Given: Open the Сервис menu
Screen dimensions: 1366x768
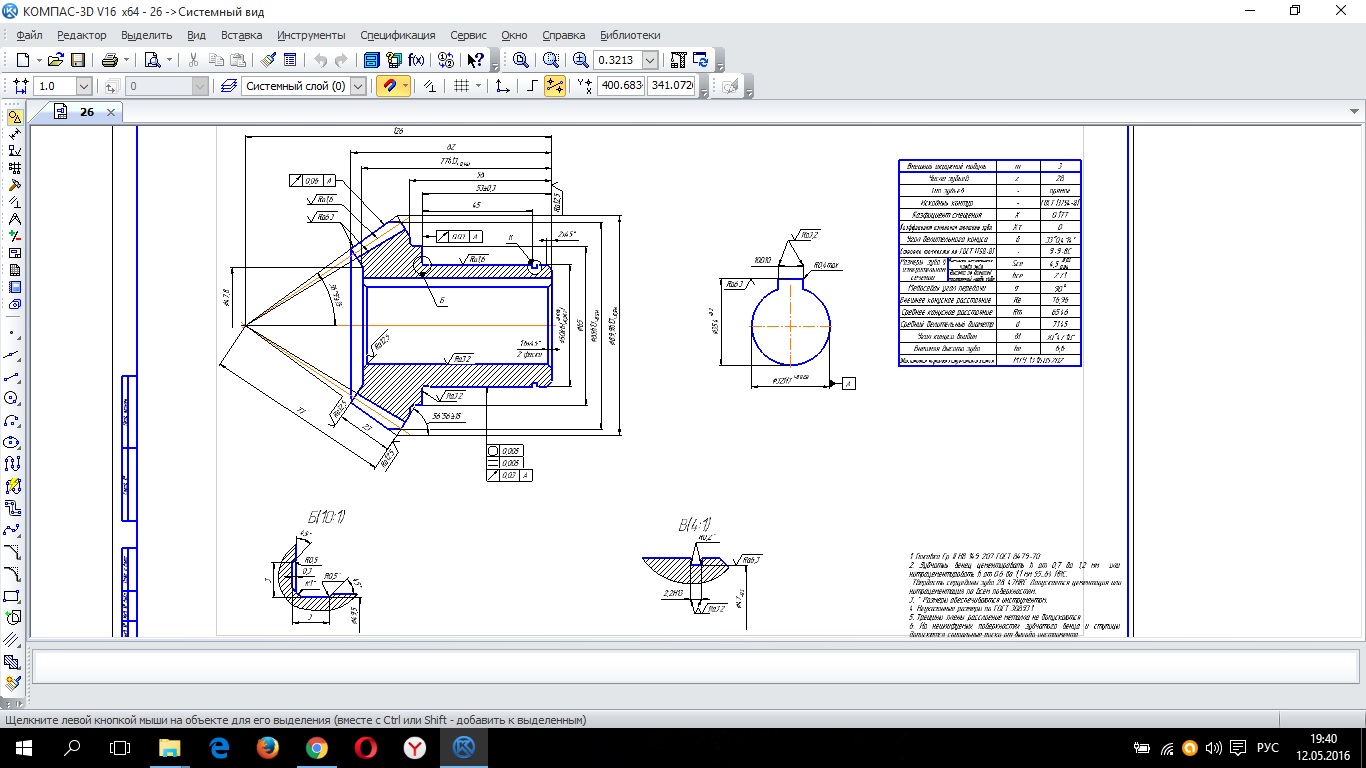Looking at the screenshot, I should coord(469,35).
